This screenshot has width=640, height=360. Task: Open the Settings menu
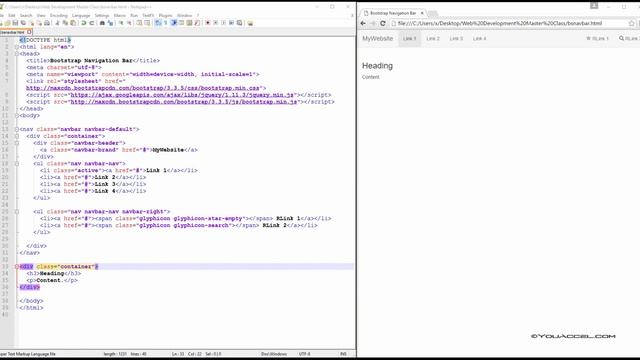pyautogui.click(x=102, y=16)
